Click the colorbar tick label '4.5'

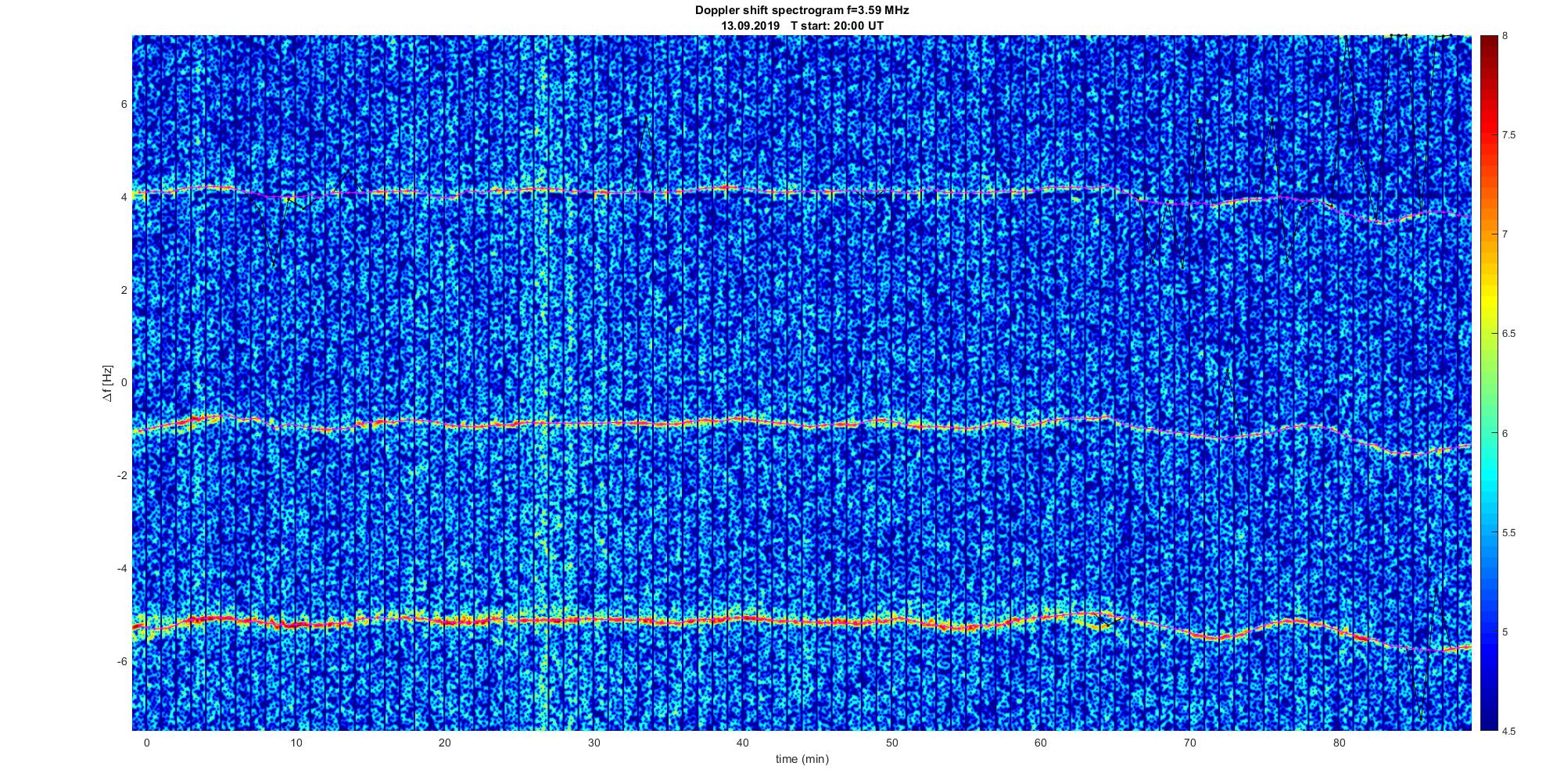1509,732
